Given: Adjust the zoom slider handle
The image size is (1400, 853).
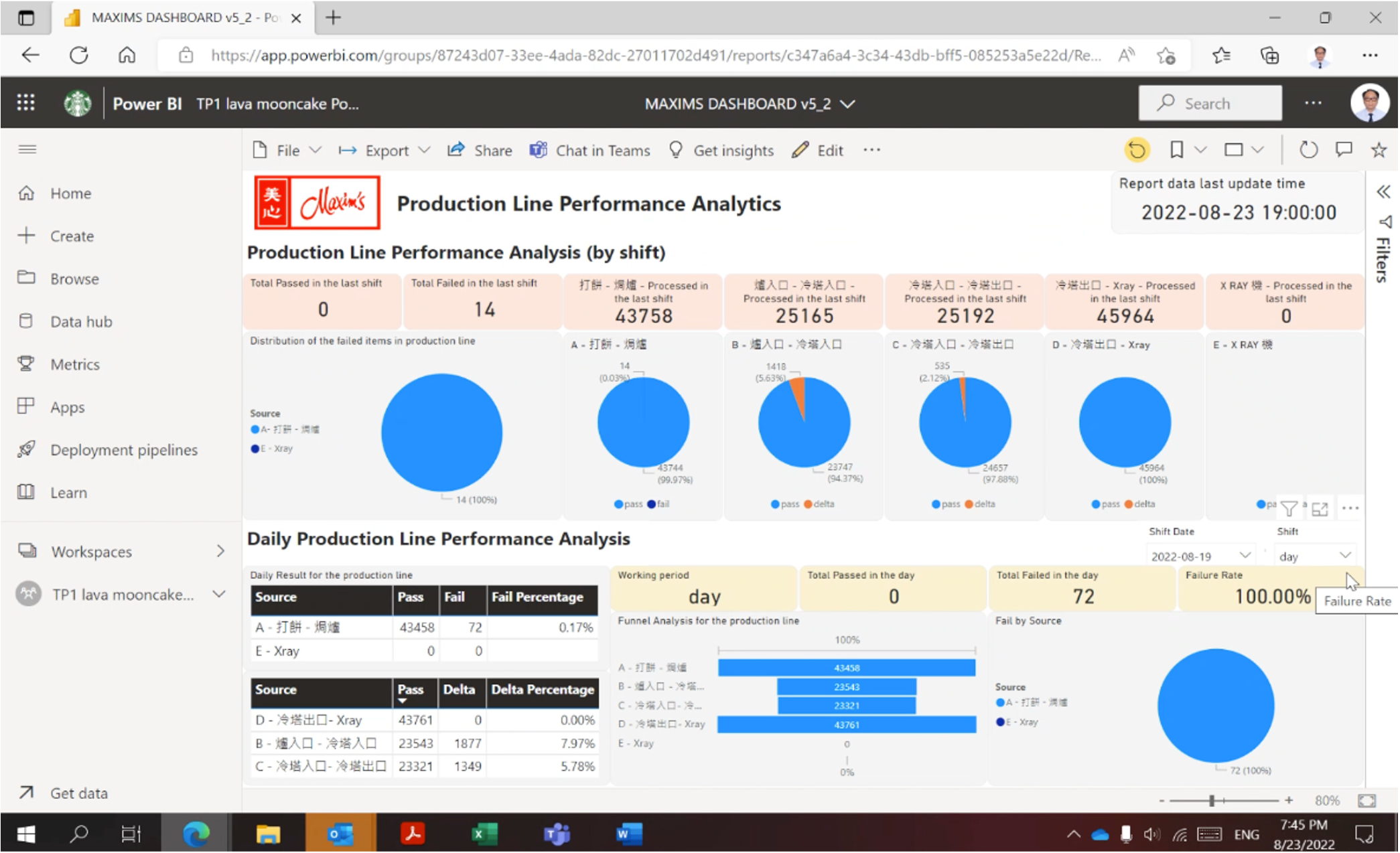Looking at the screenshot, I should [x=1212, y=801].
